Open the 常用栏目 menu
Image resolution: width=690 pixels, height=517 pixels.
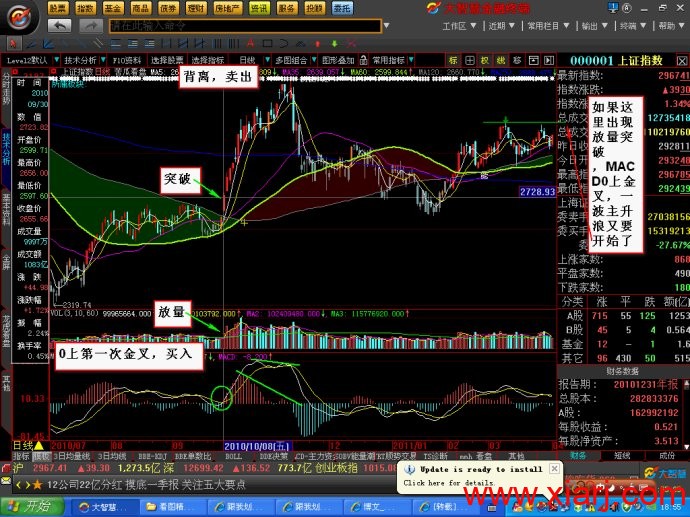point(548,26)
